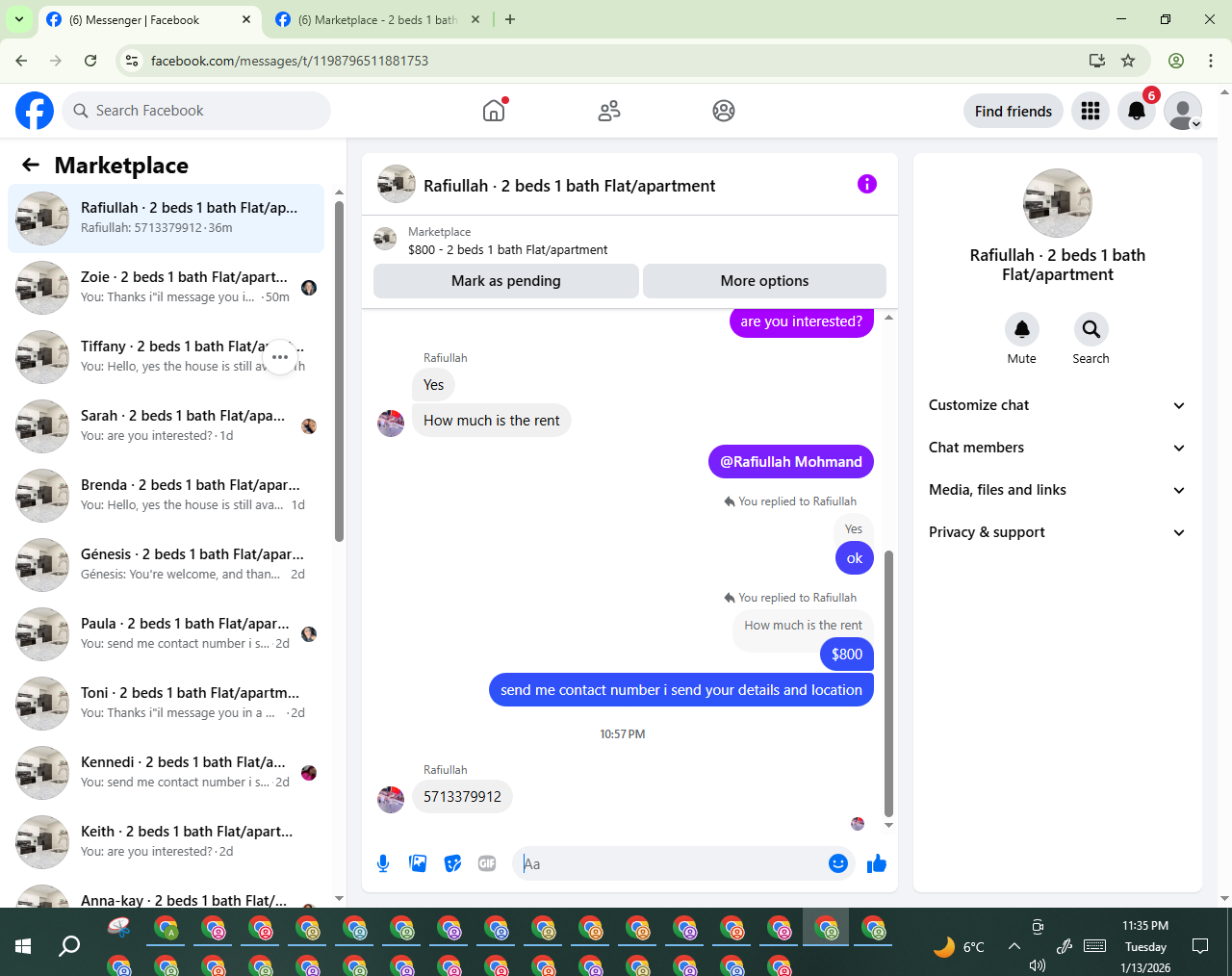Click the @Rafiullah Mohmand mention bubble
Viewport: 1232px width, 976px height.
pos(791,462)
